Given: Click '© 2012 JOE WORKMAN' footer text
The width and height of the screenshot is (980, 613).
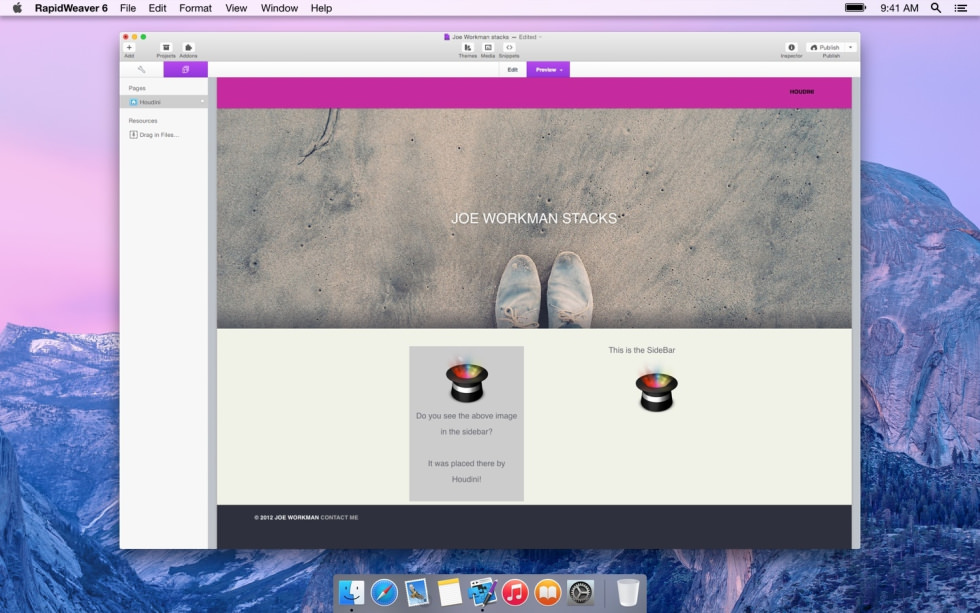Looking at the screenshot, I should 286,517.
